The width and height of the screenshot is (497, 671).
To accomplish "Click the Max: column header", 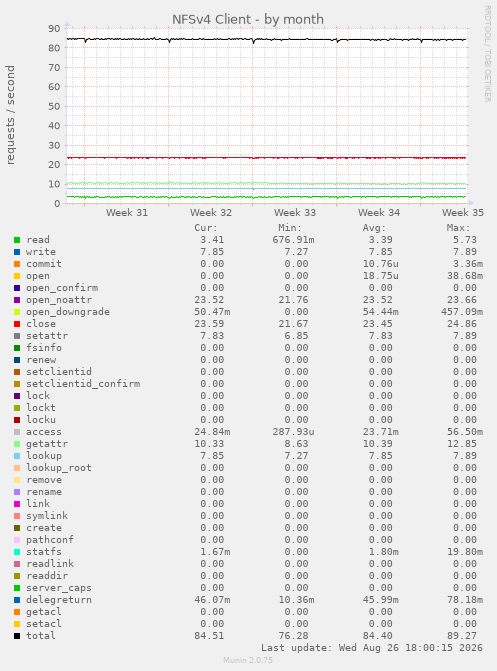I will click(x=458, y=228).
